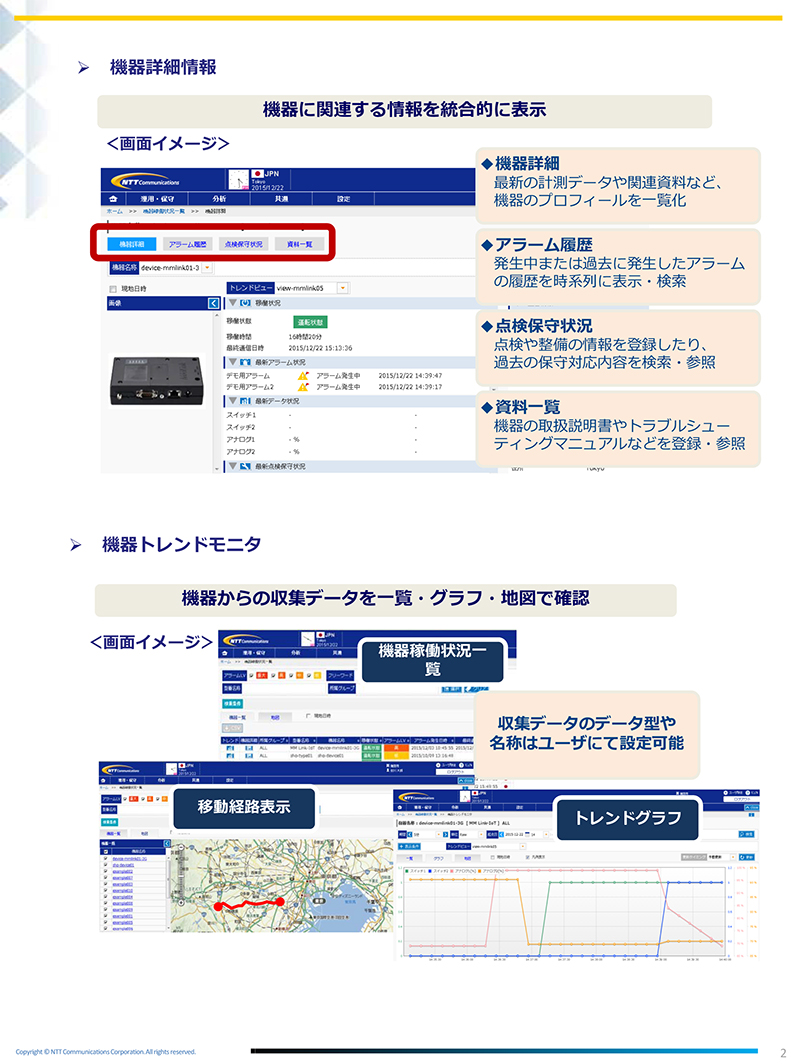Click the analog clock icon beside JPN
This screenshot has width=800, height=1064.
[x=238, y=180]
